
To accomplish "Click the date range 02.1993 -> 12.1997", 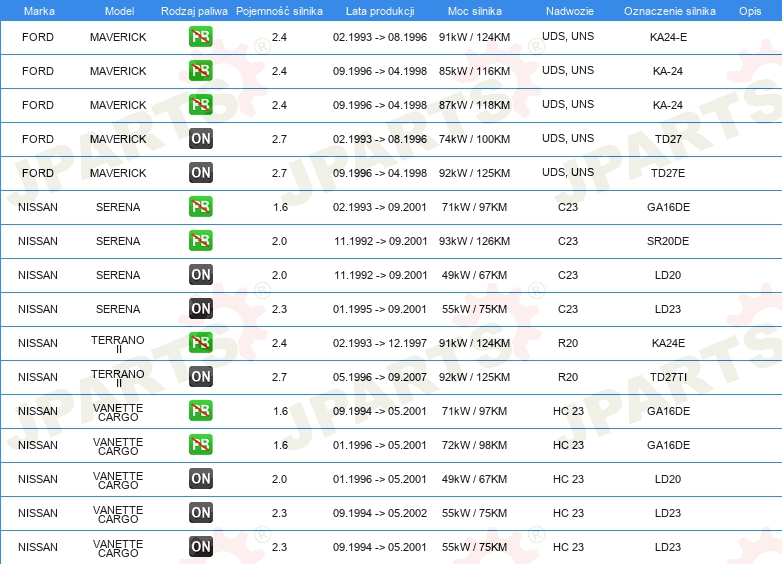I will pos(380,343).
